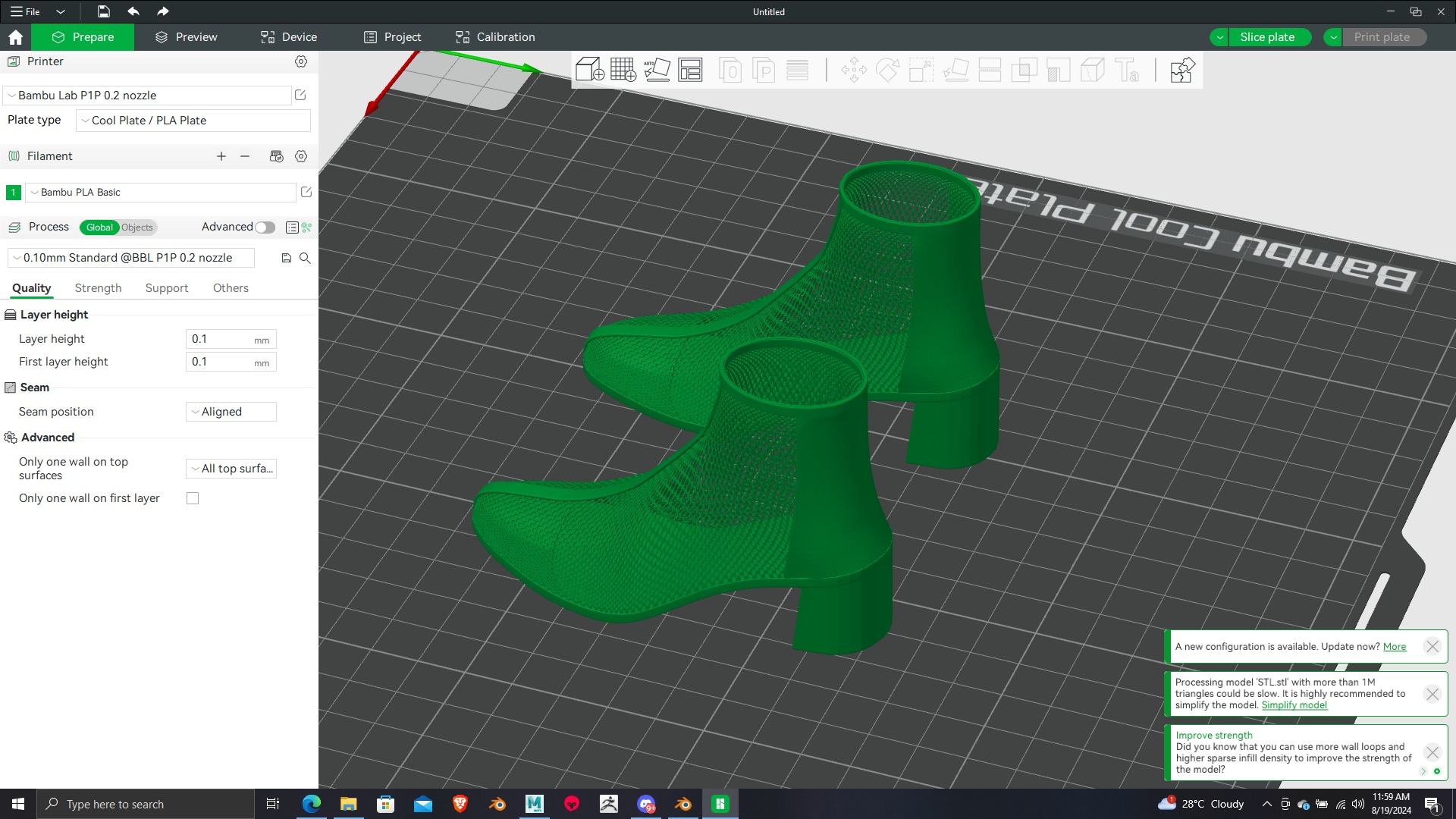The width and height of the screenshot is (1456, 819).
Task: Click the Add plate grid icon
Action: point(623,70)
